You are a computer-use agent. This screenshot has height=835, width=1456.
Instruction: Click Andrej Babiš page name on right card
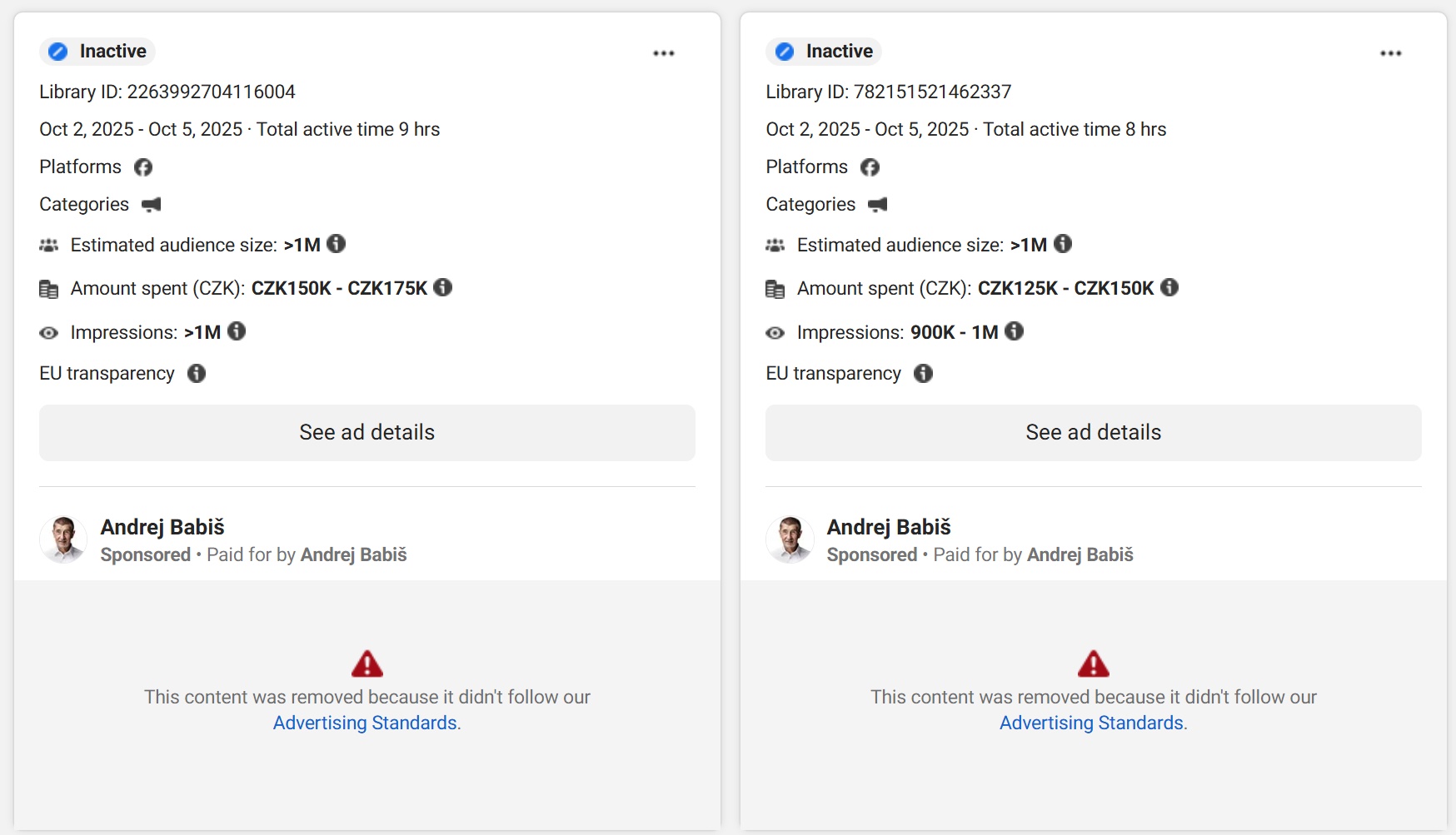click(888, 527)
